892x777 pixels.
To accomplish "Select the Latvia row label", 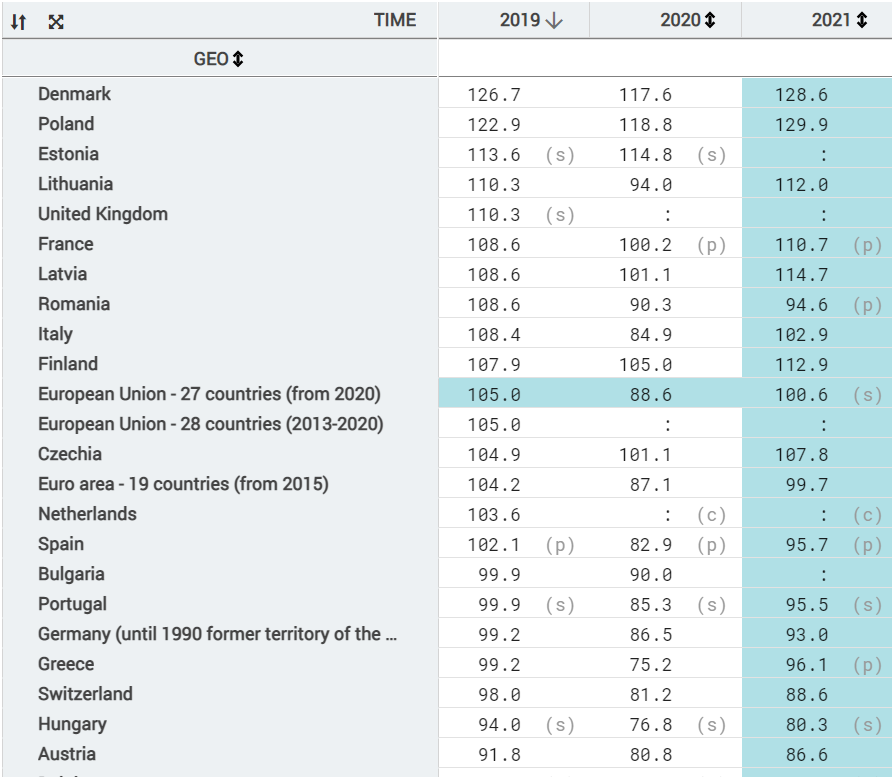I will (63, 274).
